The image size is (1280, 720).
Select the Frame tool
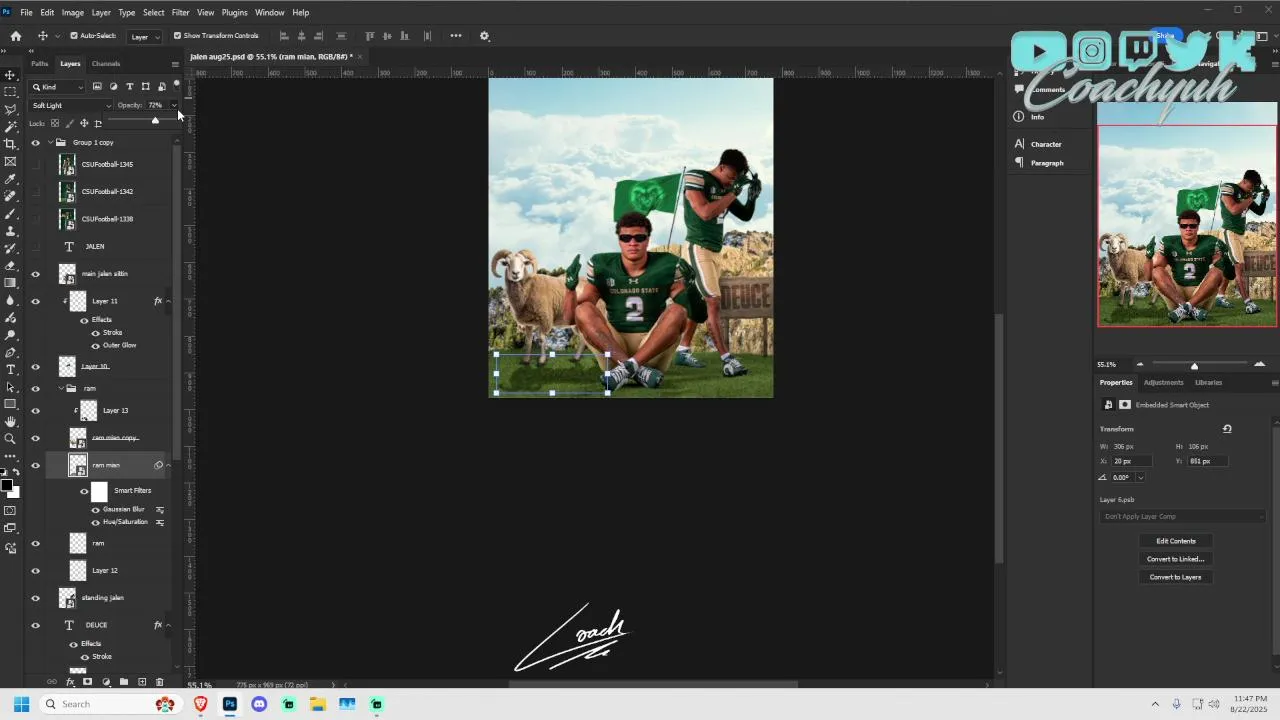10,161
